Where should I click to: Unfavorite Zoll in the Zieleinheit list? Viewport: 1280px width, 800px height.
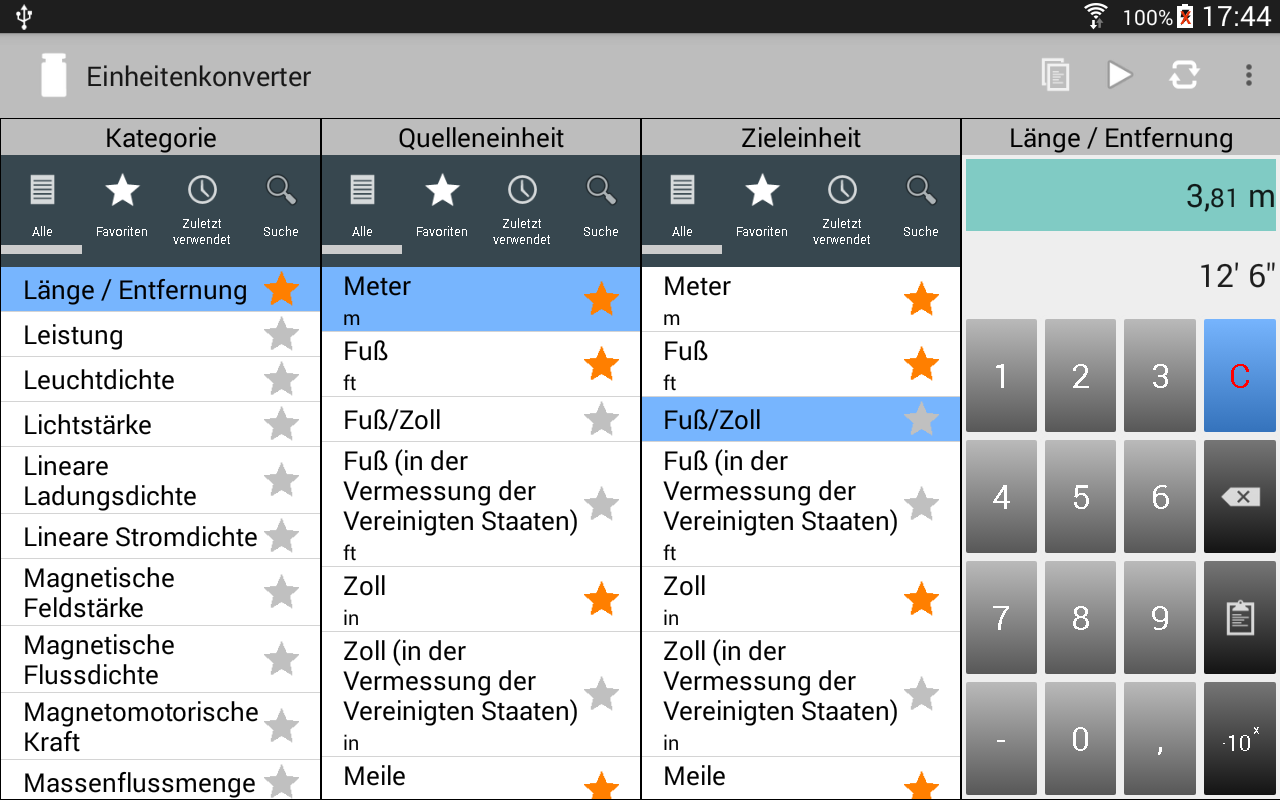pyautogui.click(x=921, y=600)
